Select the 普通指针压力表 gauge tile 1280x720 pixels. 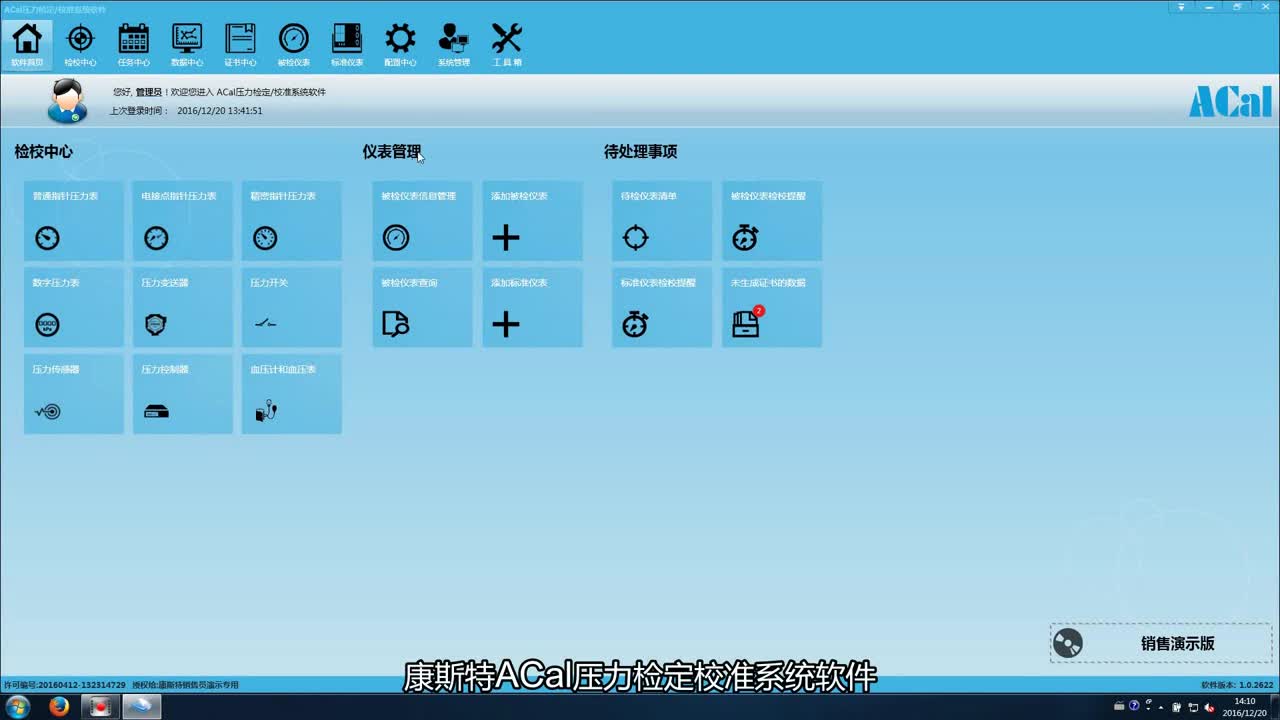(73, 221)
